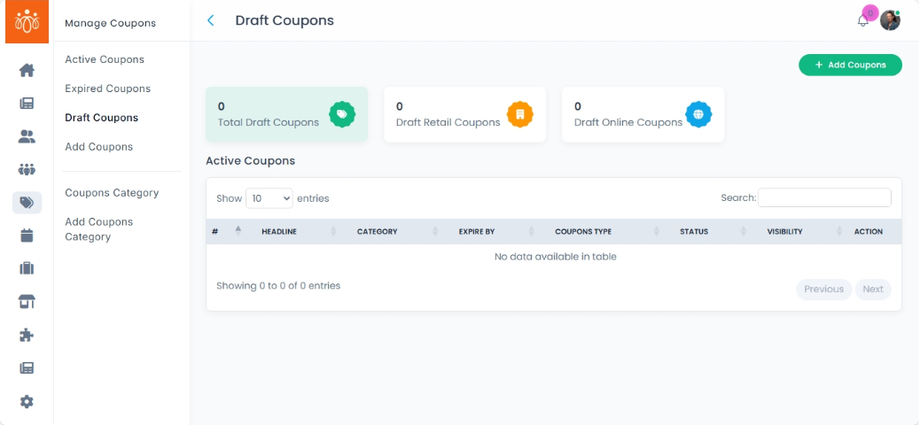
Task: Click the table Search input field
Action: coord(824,198)
